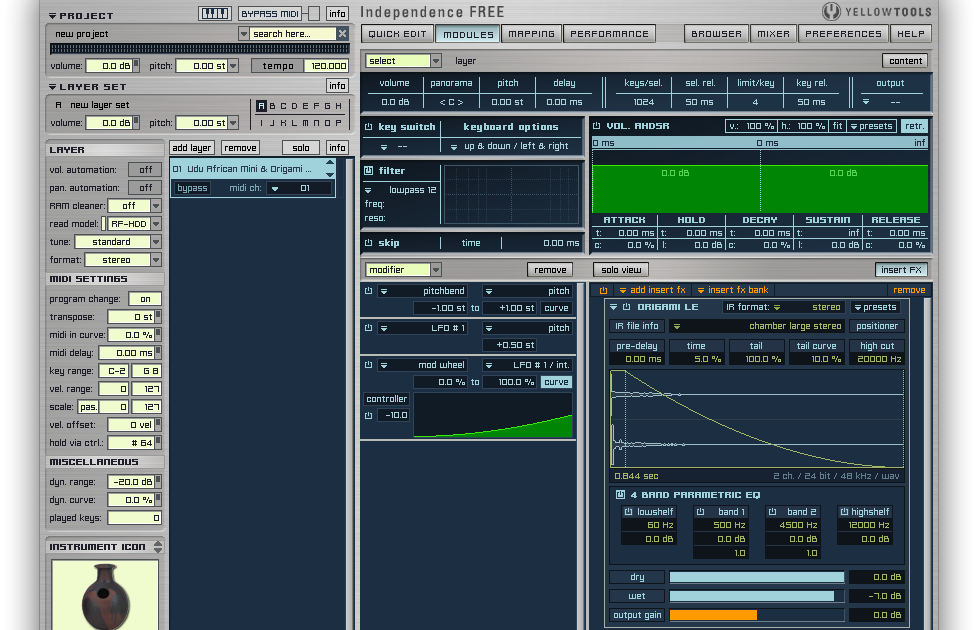The width and height of the screenshot is (978, 630).
Task: Open the tune standard dropdown
Action: [156, 242]
